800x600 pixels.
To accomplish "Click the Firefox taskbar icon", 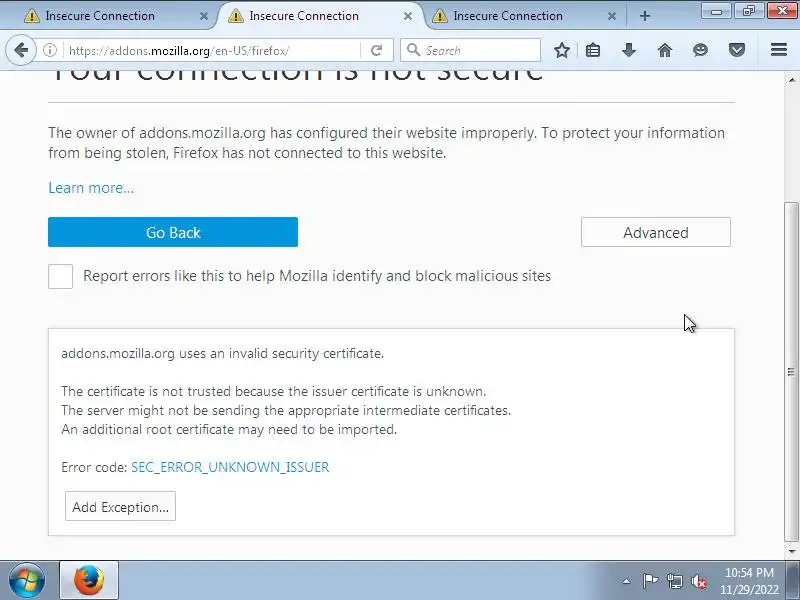I will 89,580.
